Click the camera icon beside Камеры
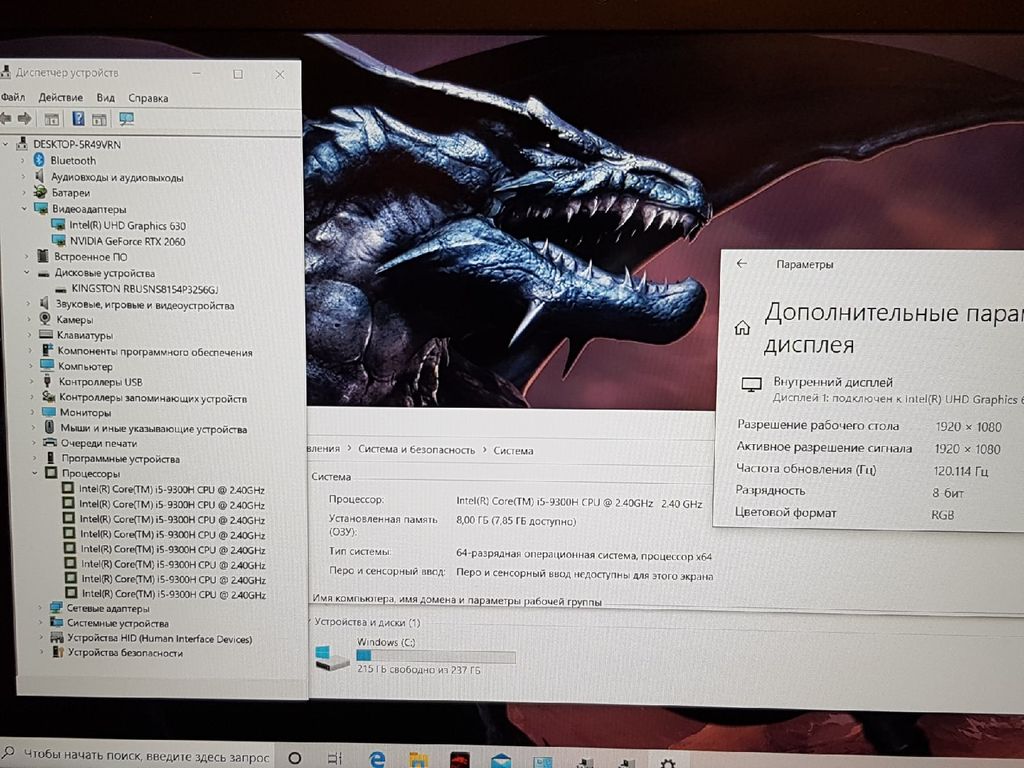The image size is (1024, 768). tap(45, 319)
